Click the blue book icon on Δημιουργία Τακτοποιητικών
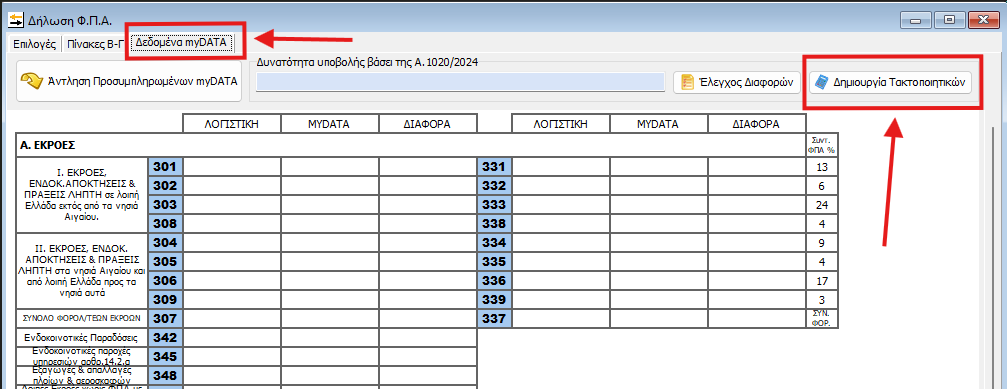Image resolution: width=1007 pixels, height=389 pixels. (x=821, y=83)
